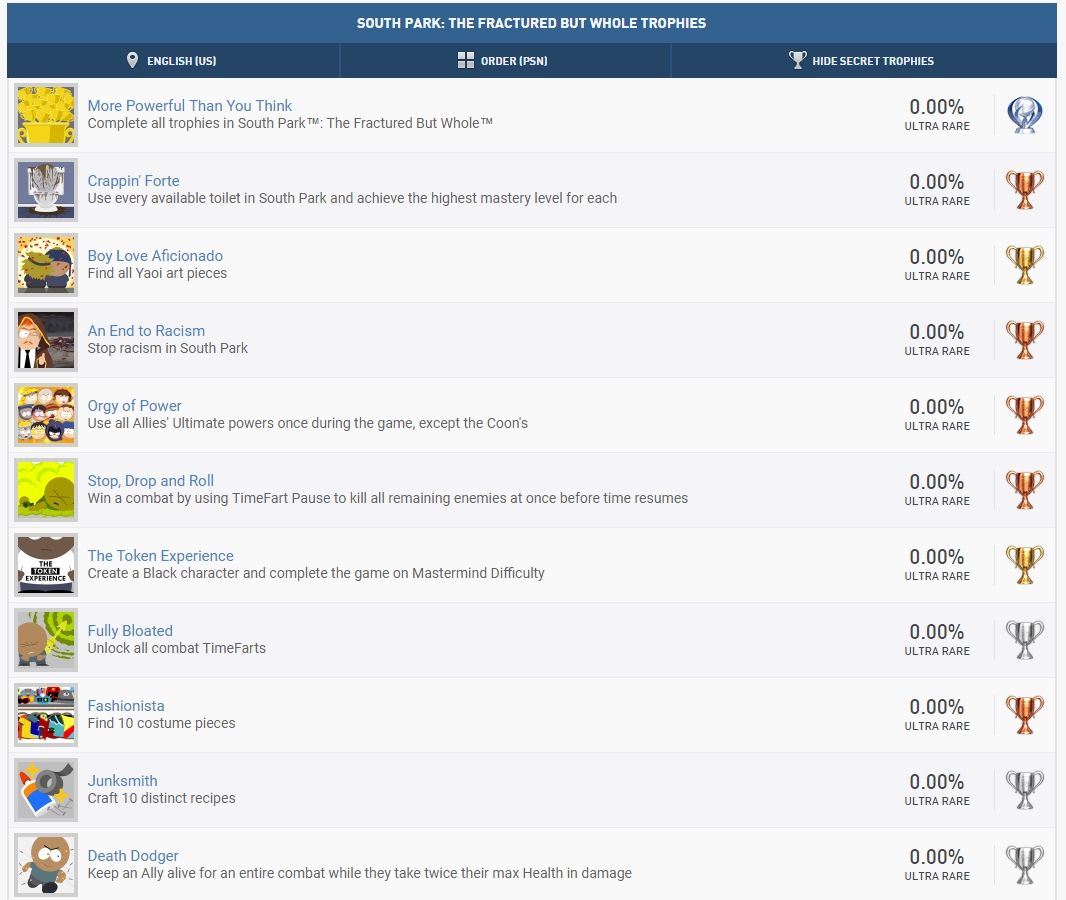Click the platinum trophy icon for More Powerful Than You Think
The image size is (1066, 900).
tap(1025, 115)
